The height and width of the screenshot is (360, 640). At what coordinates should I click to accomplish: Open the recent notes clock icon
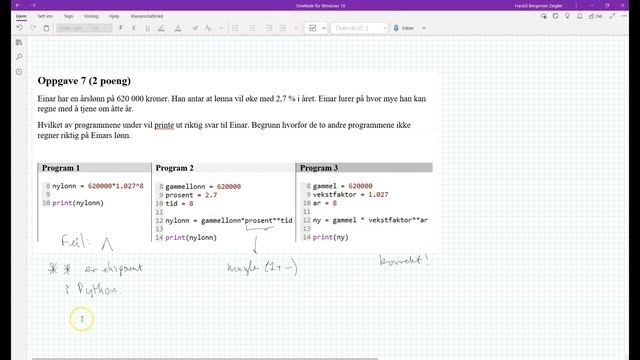tap(19, 71)
